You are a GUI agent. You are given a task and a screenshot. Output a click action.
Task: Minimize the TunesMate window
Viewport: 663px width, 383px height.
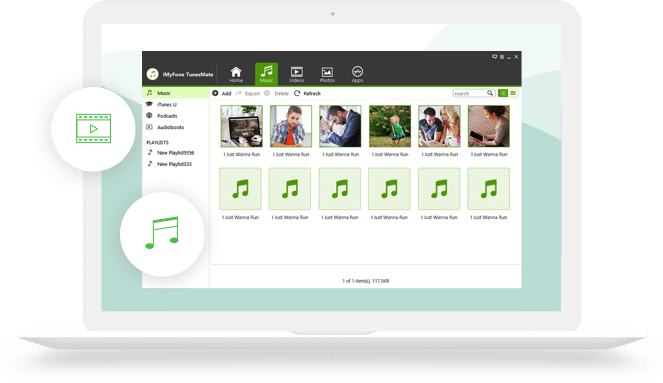pyautogui.click(x=509, y=57)
